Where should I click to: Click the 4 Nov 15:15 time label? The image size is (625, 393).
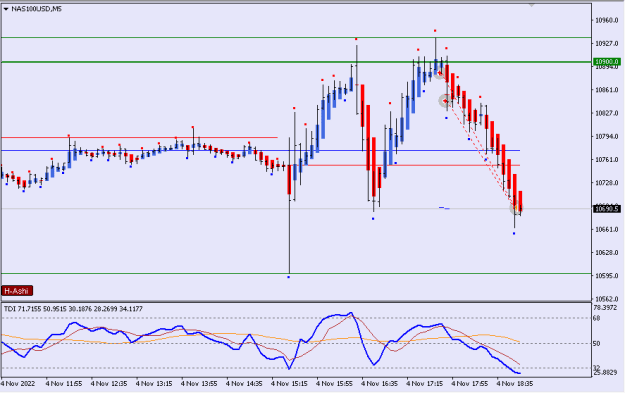click(x=289, y=384)
